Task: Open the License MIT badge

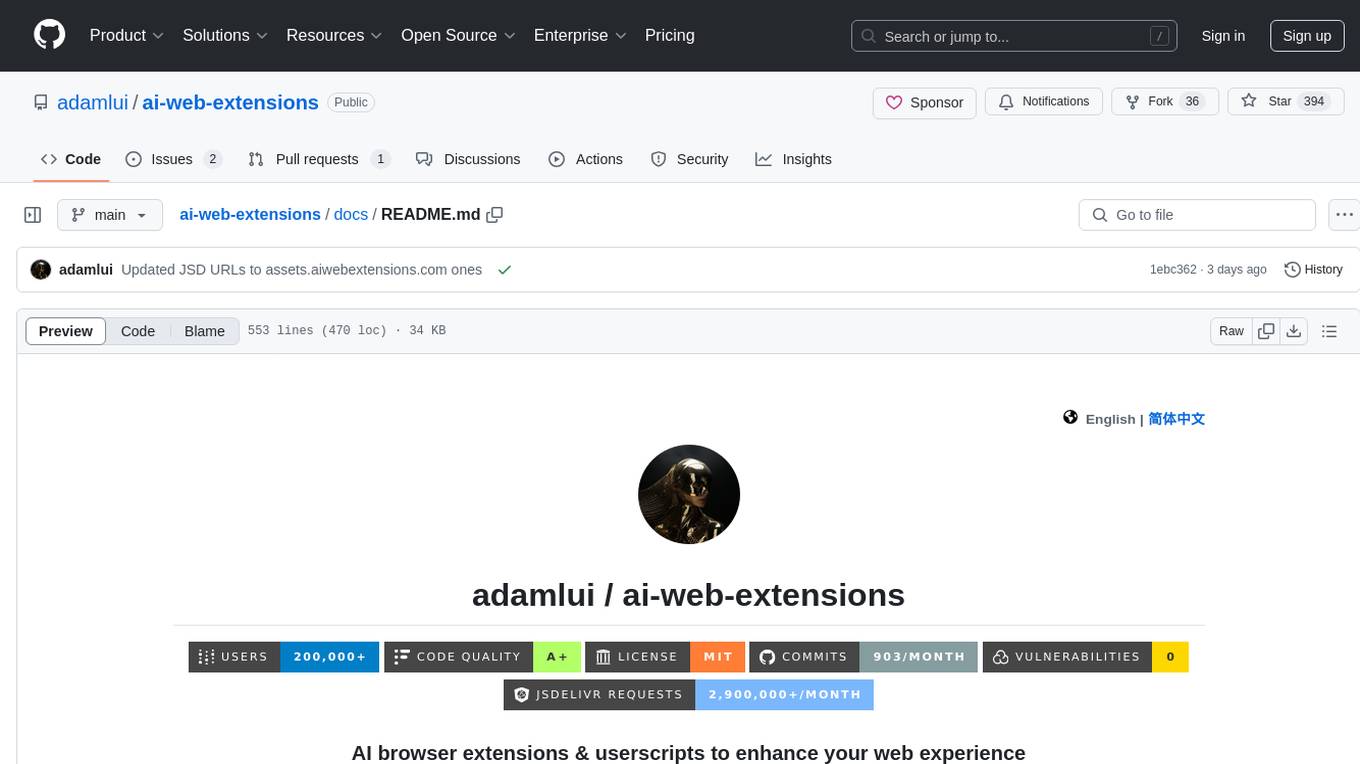Action: click(665, 657)
